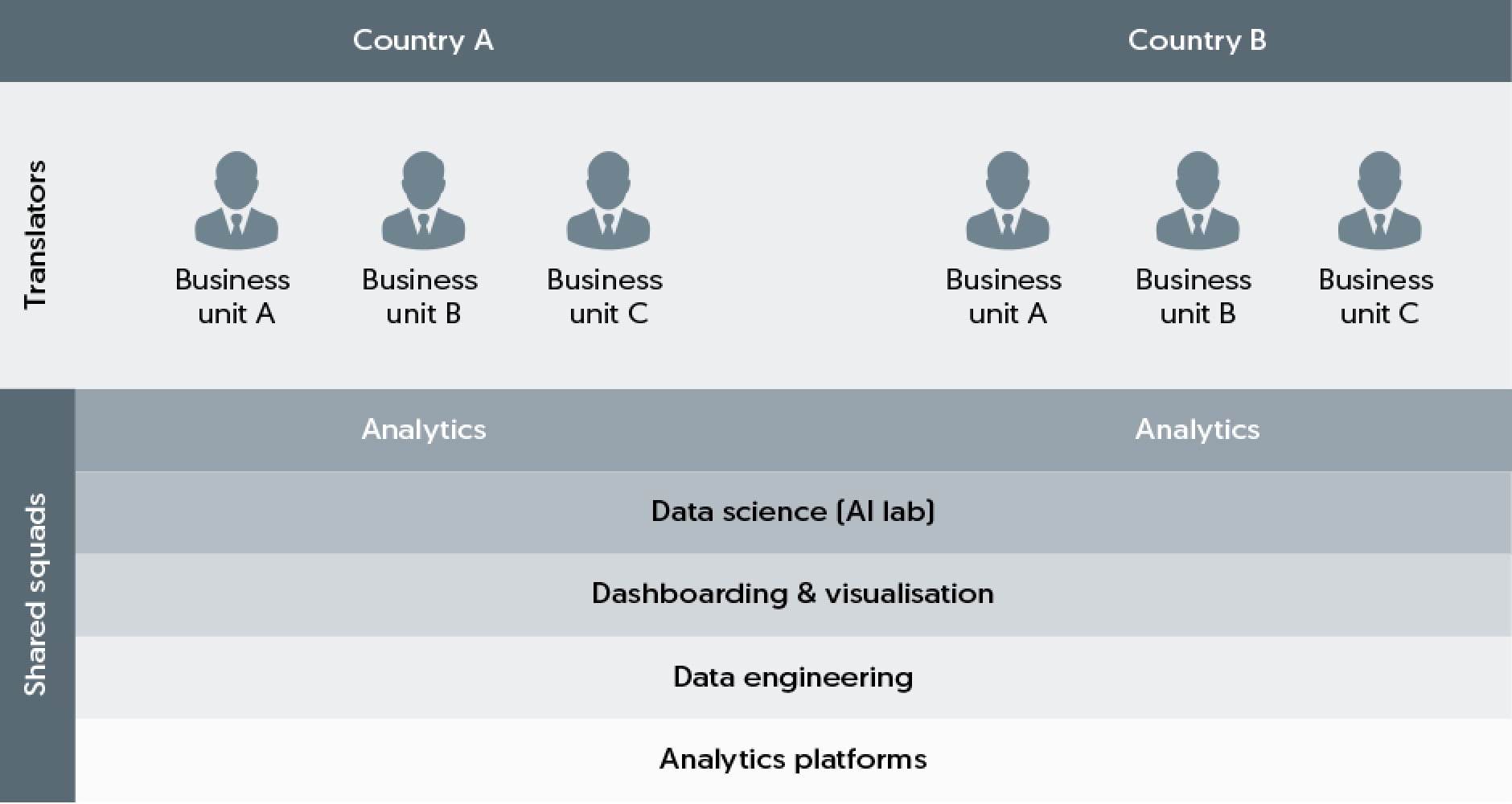Click Business unit C text in Country B
Viewport: 1512px width, 804px height.
[1377, 296]
